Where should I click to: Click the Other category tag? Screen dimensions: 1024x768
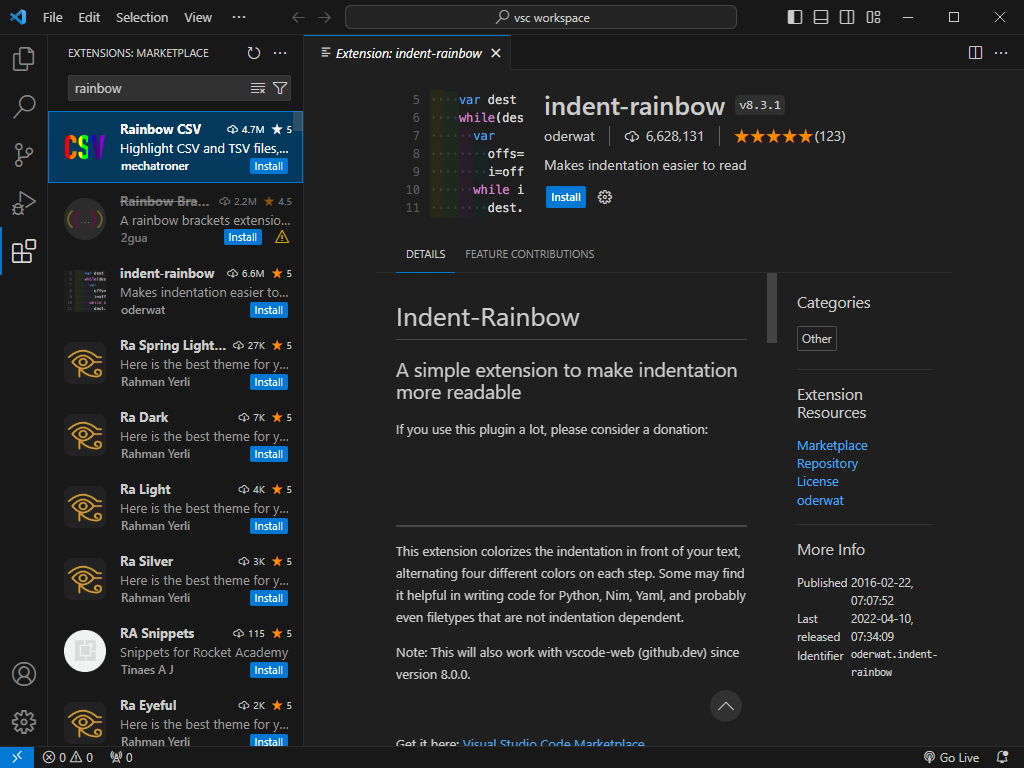coord(816,339)
